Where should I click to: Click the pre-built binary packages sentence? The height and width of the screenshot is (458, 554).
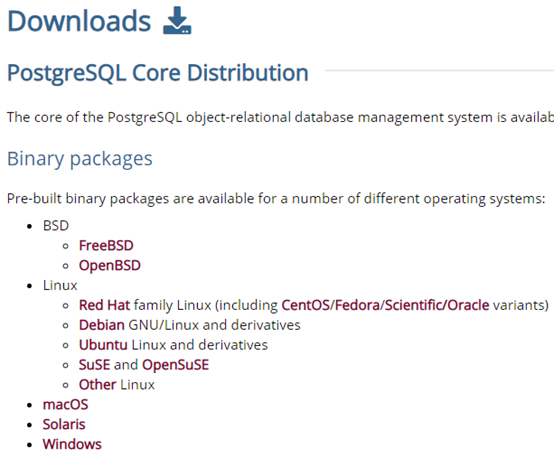click(x=276, y=199)
